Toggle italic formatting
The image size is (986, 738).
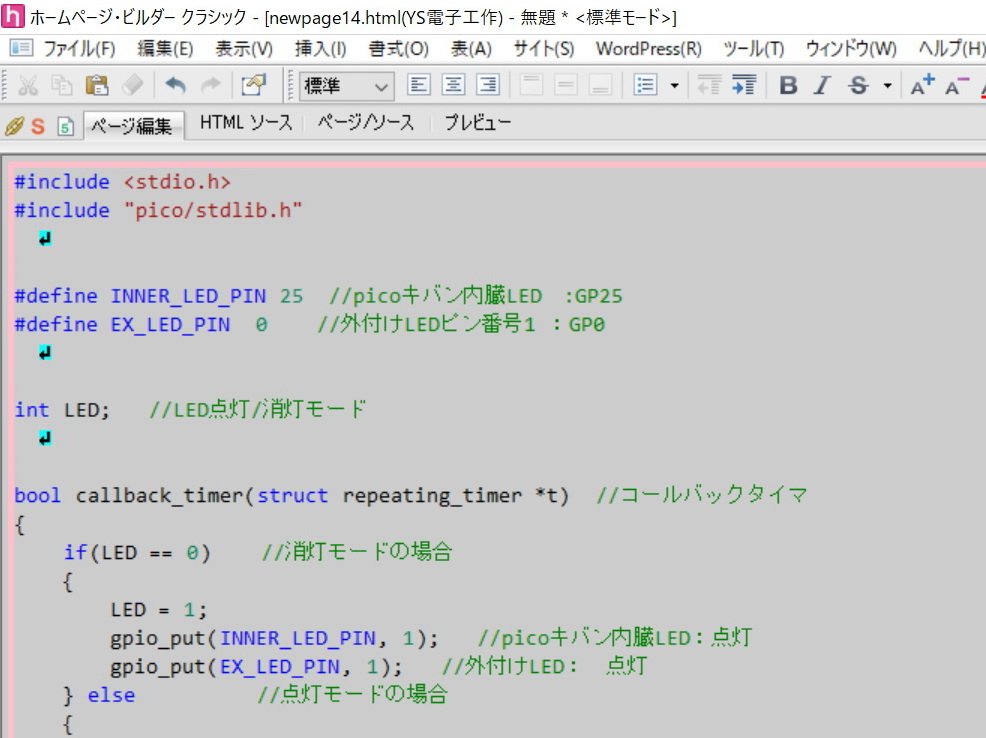click(x=822, y=86)
